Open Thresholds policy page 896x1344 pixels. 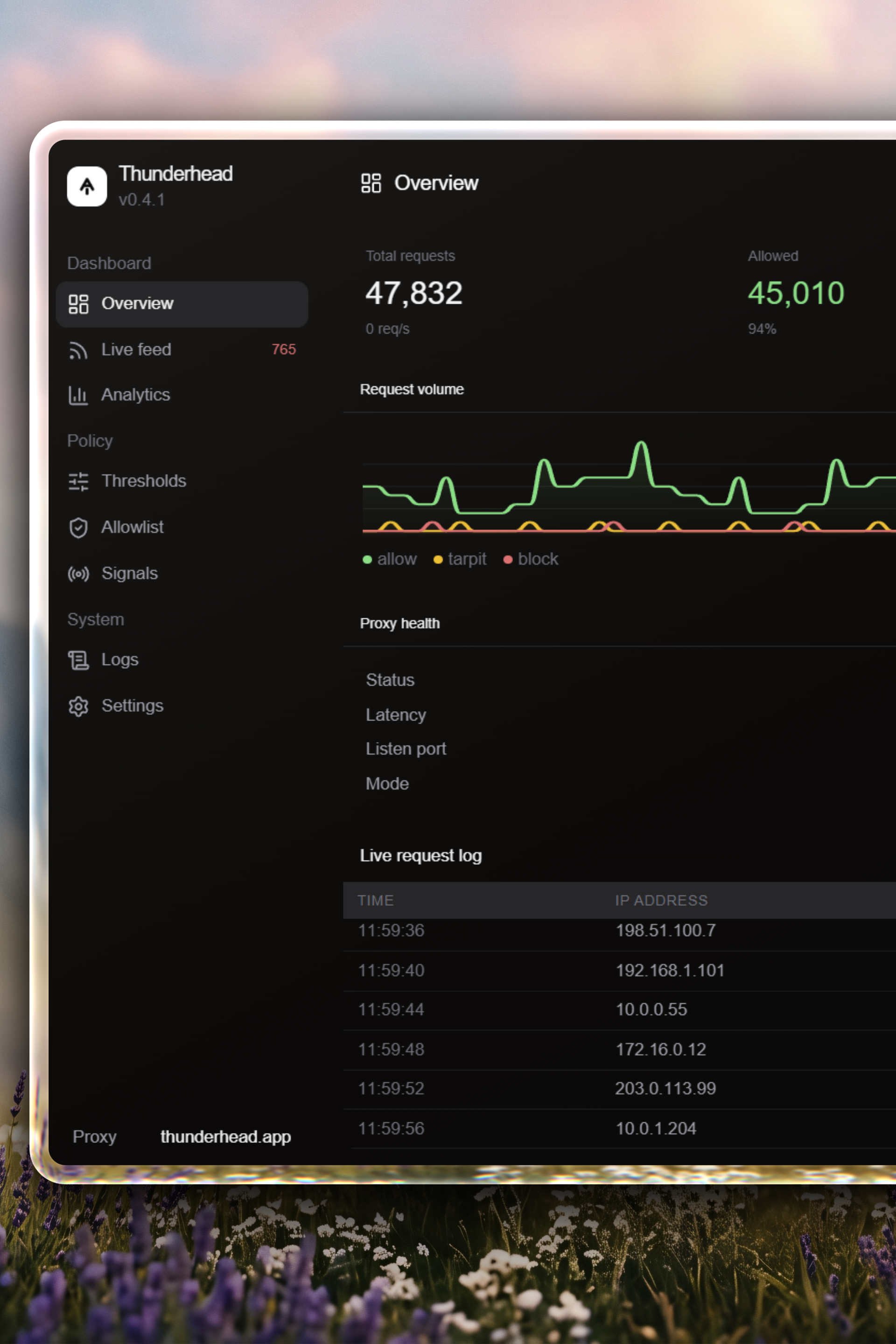pyautogui.click(x=182, y=482)
